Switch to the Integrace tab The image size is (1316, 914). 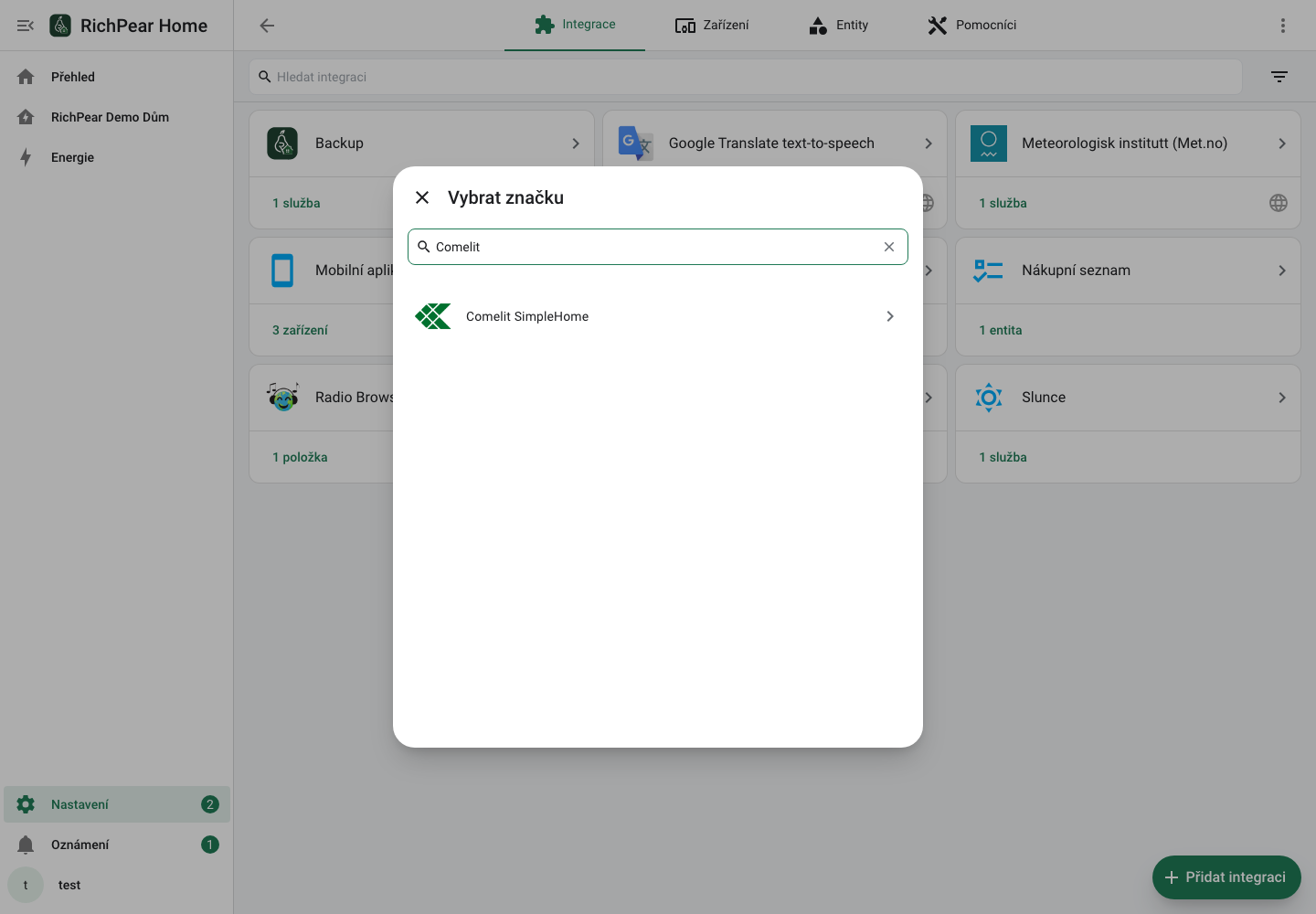point(575,25)
